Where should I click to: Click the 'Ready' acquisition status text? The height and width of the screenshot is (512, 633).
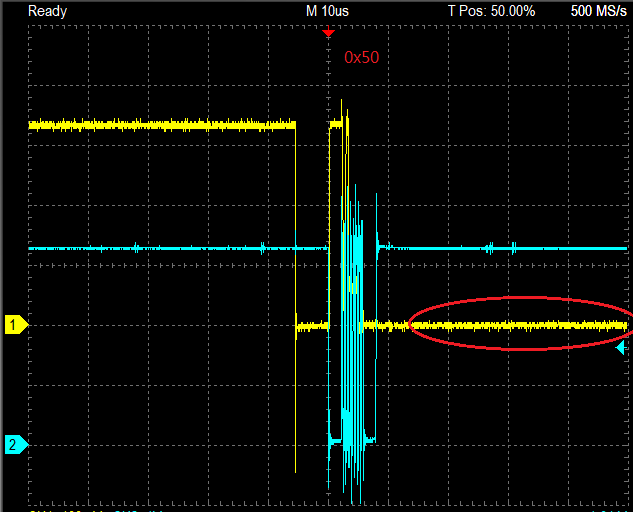pos(47,11)
